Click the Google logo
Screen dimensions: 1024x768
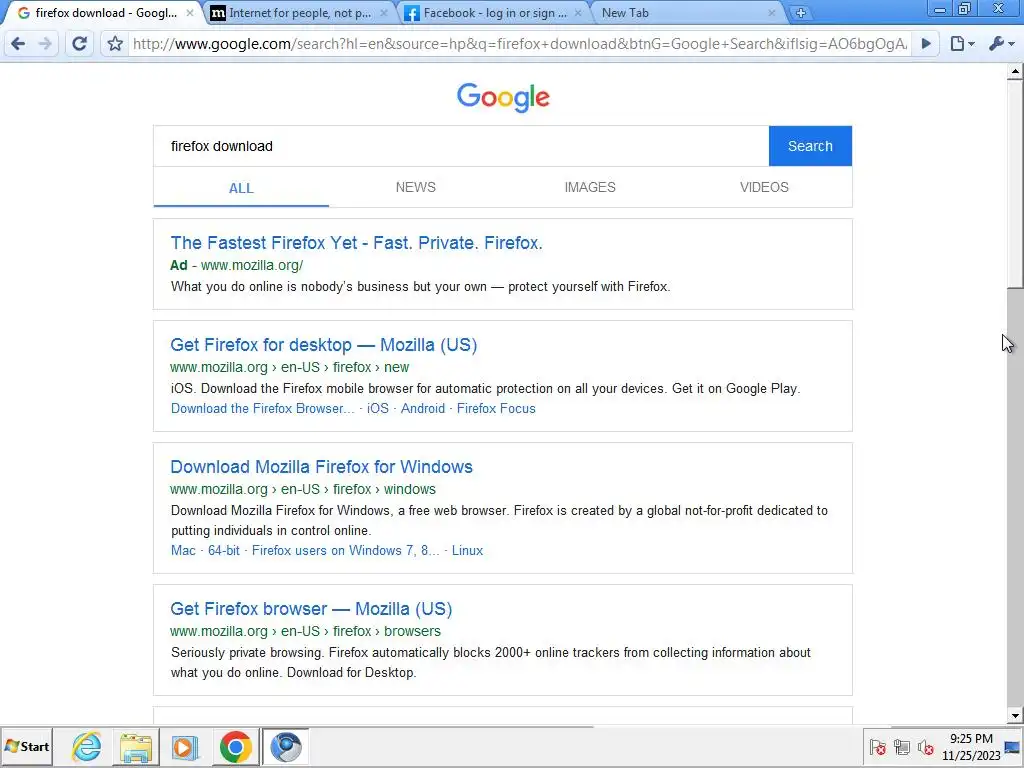click(503, 98)
